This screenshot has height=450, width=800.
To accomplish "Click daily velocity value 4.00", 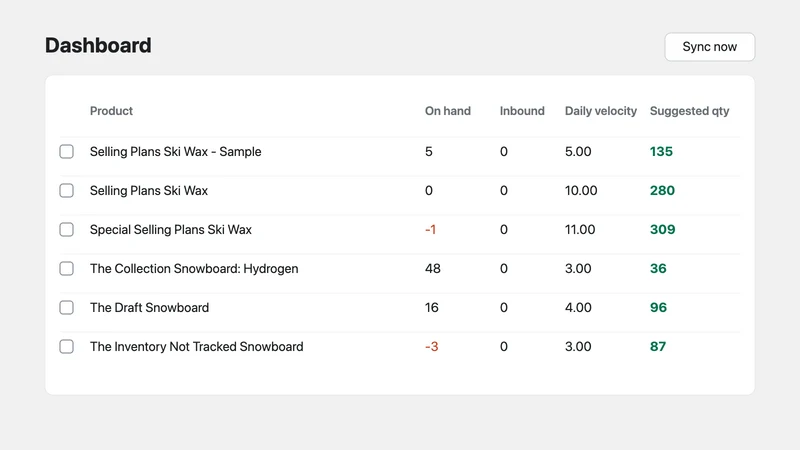I will (x=578, y=308).
